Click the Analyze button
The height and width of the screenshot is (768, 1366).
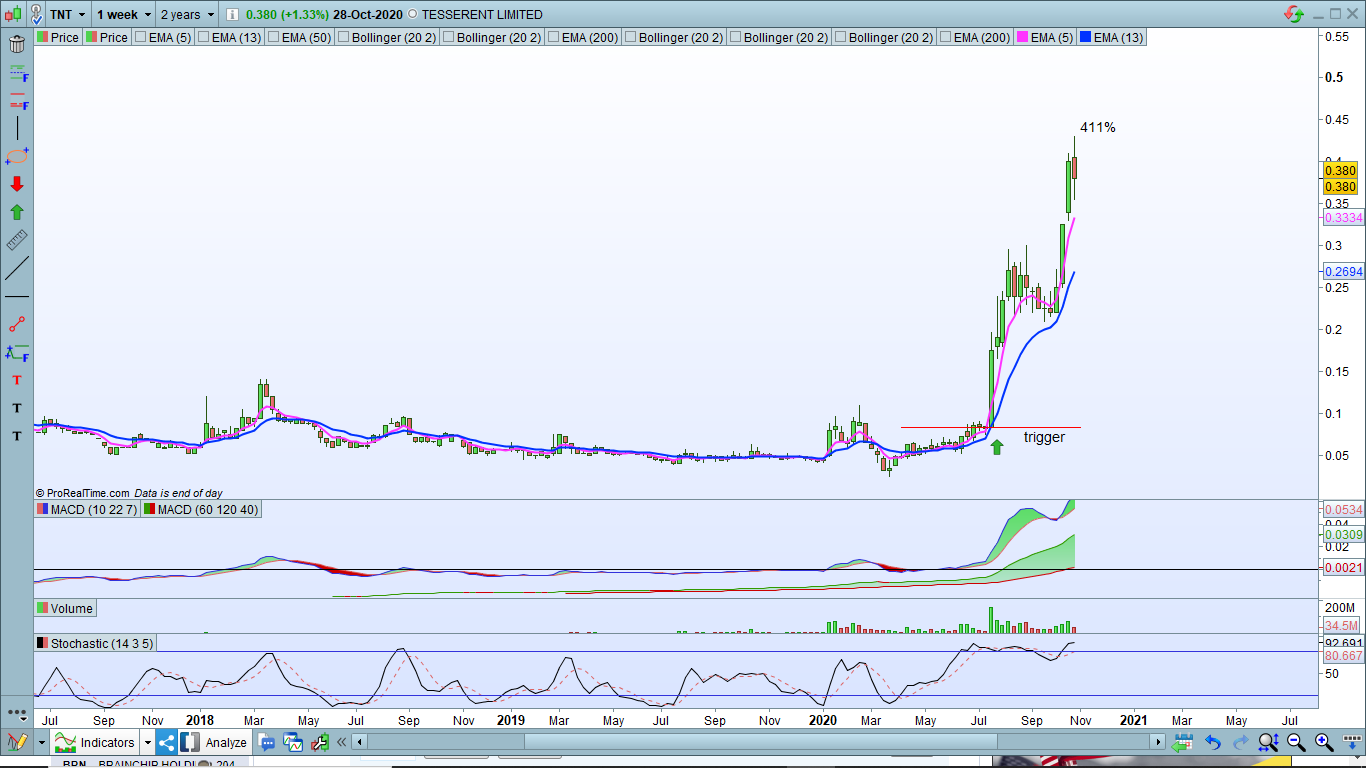coord(215,742)
